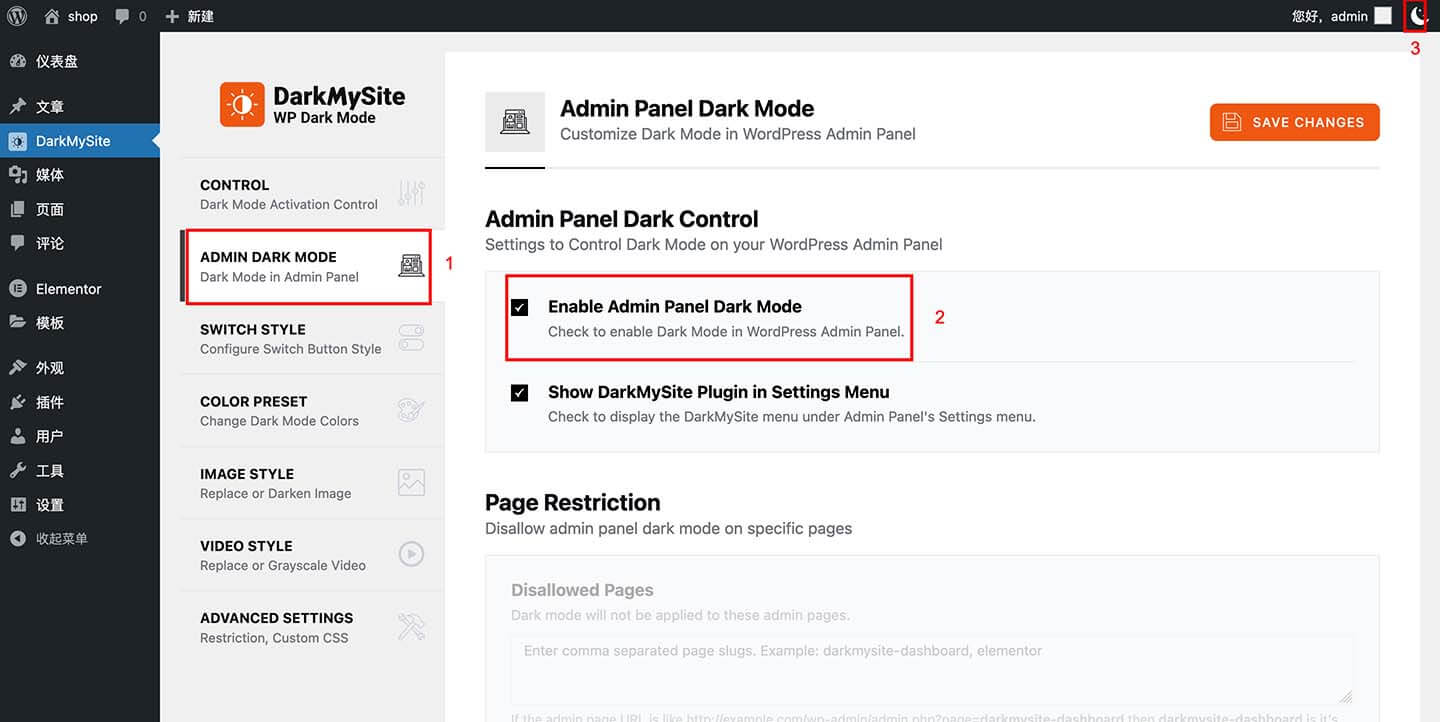Click the play icon in VIDEO STYLE row
The image size is (1440, 722).
coord(411,554)
